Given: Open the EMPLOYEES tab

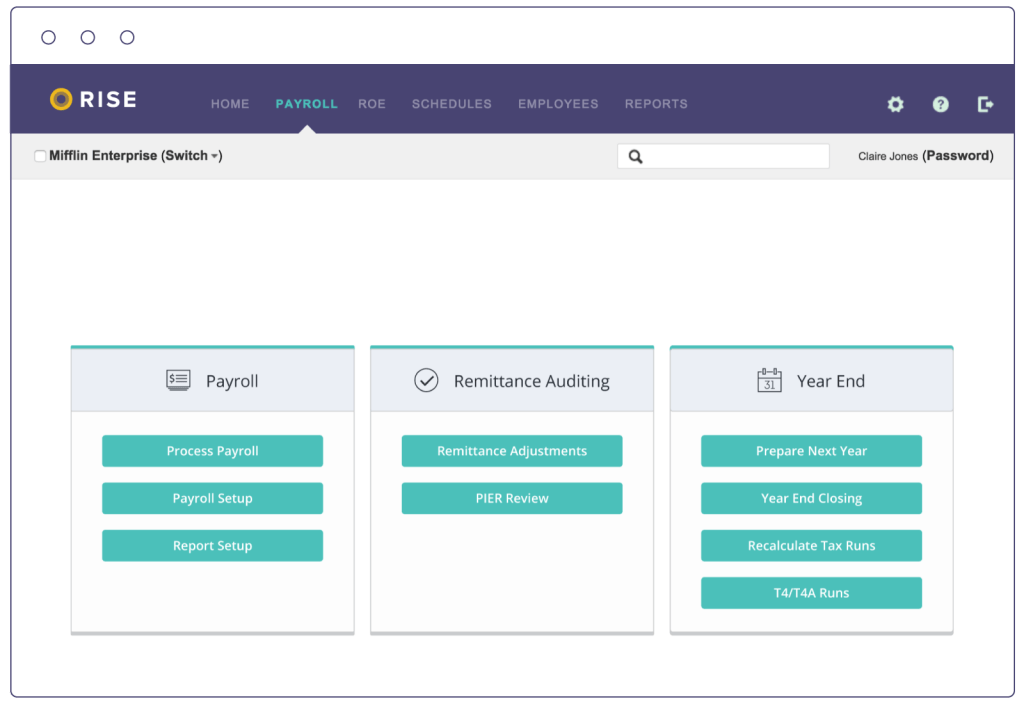Looking at the screenshot, I should (x=558, y=104).
